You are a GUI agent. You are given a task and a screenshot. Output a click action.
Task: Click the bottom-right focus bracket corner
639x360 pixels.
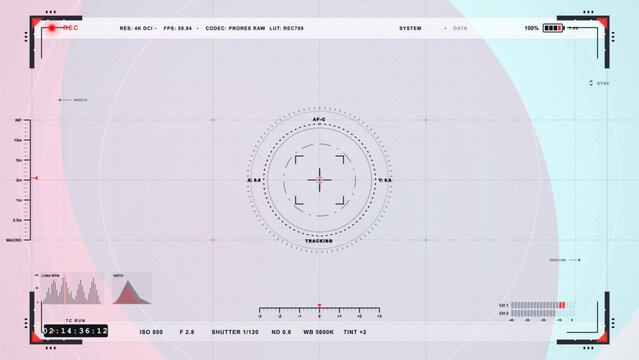(x=340, y=201)
